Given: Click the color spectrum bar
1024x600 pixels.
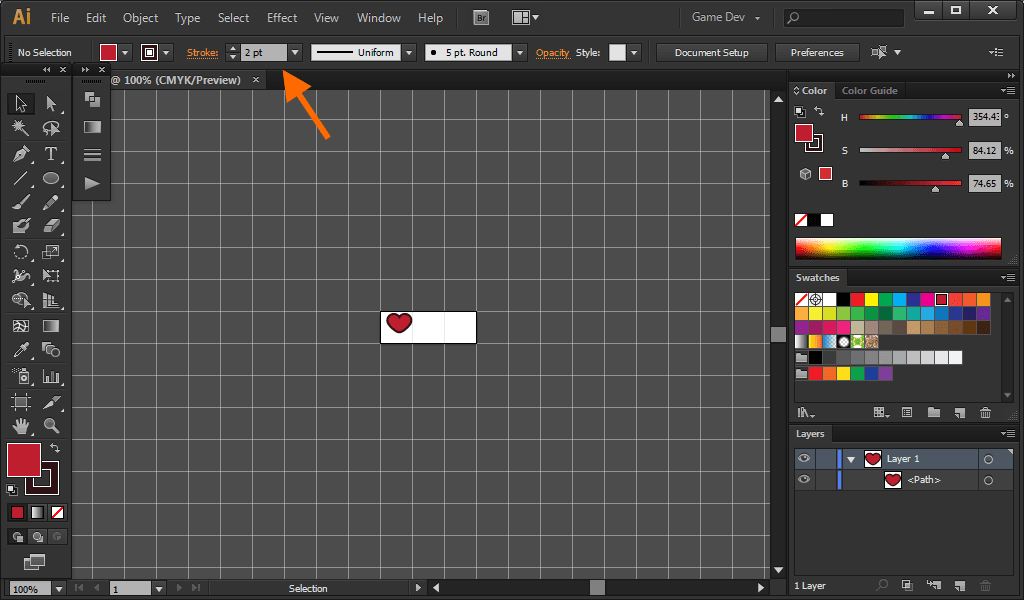Looking at the screenshot, I should (x=898, y=248).
